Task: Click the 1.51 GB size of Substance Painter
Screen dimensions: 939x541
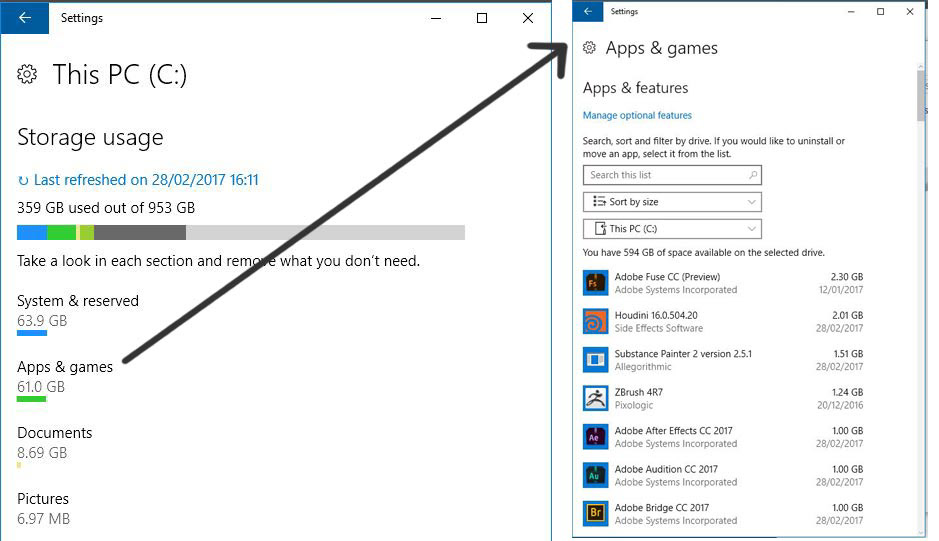Action: [848, 353]
